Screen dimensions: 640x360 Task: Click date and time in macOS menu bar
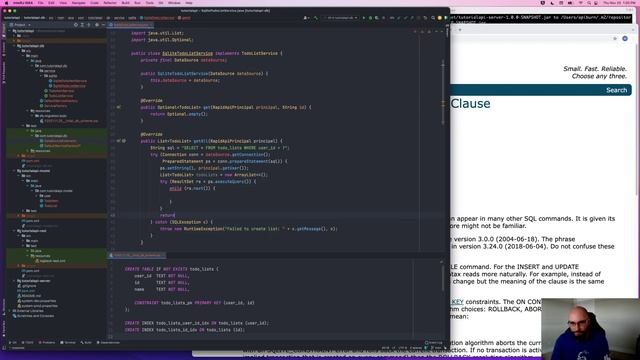click(619, 3)
